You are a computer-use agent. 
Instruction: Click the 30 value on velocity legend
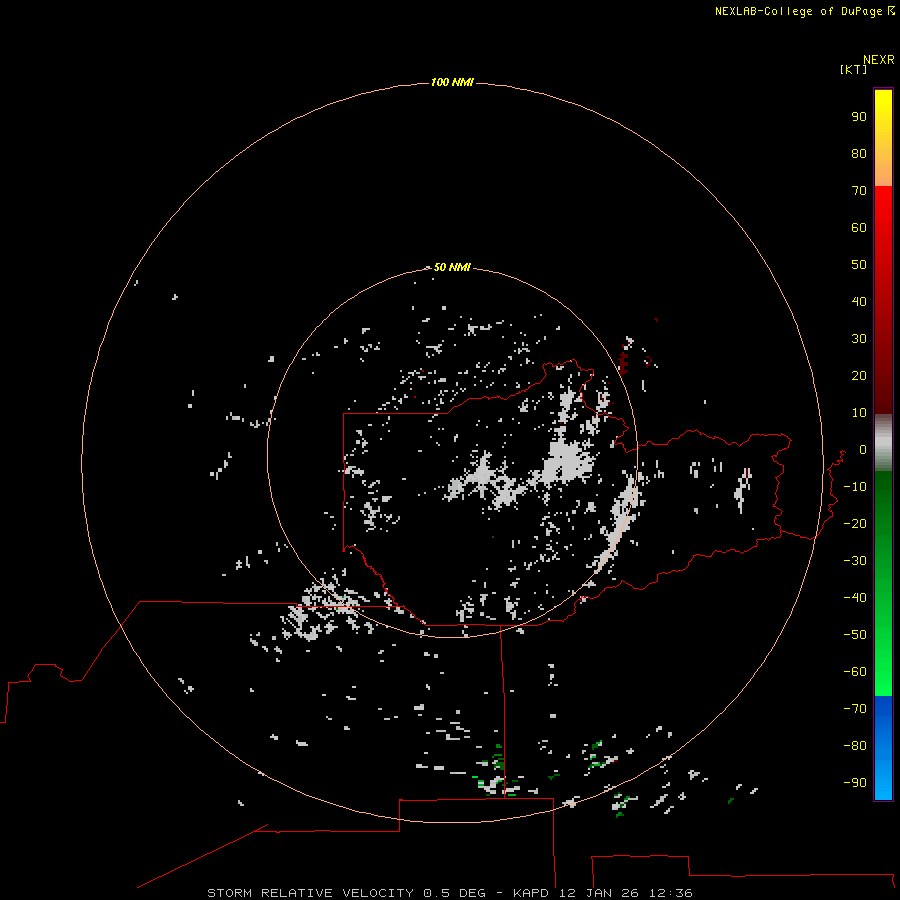[x=859, y=339]
